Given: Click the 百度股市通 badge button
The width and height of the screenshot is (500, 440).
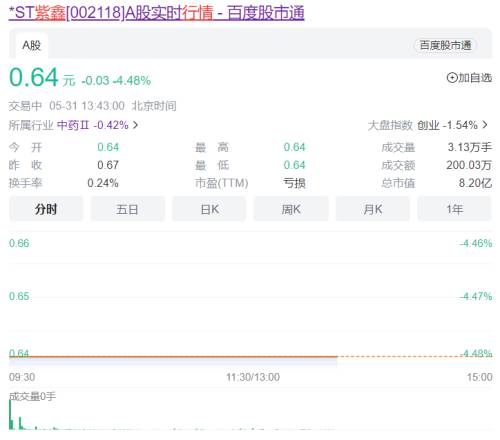Looking at the screenshot, I should [x=446, y=45].
